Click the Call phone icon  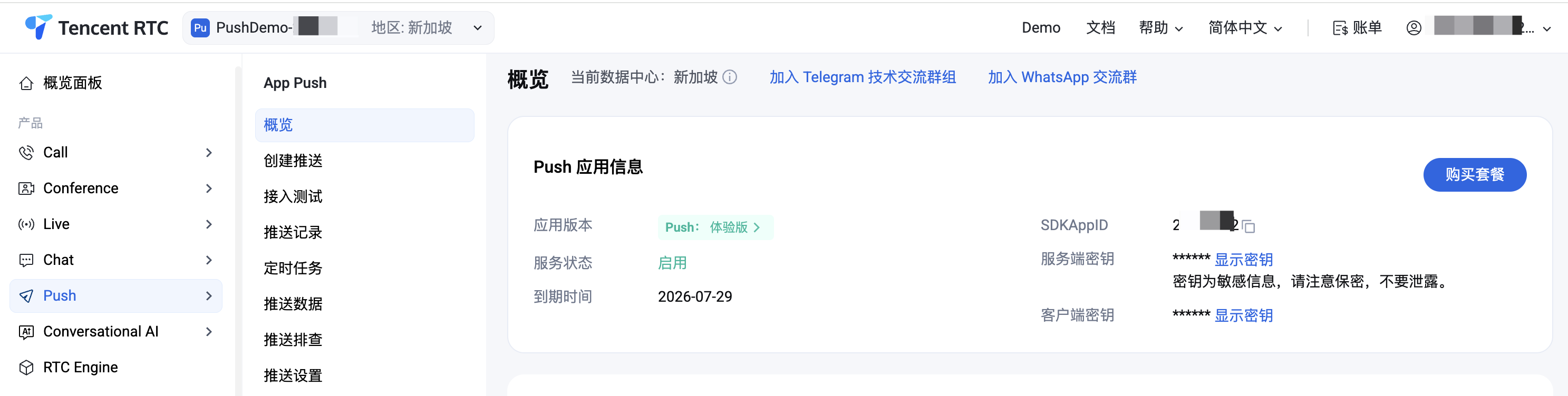point(26,153)
